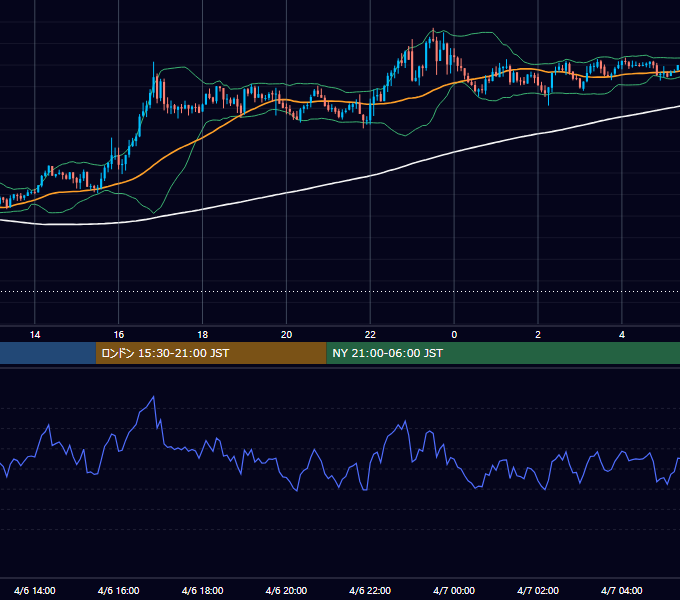Image resolution: width=680 pixels, height=600 pixels.
Task: Click the 16 hour label on price chart axis
Action: point(118,335)
